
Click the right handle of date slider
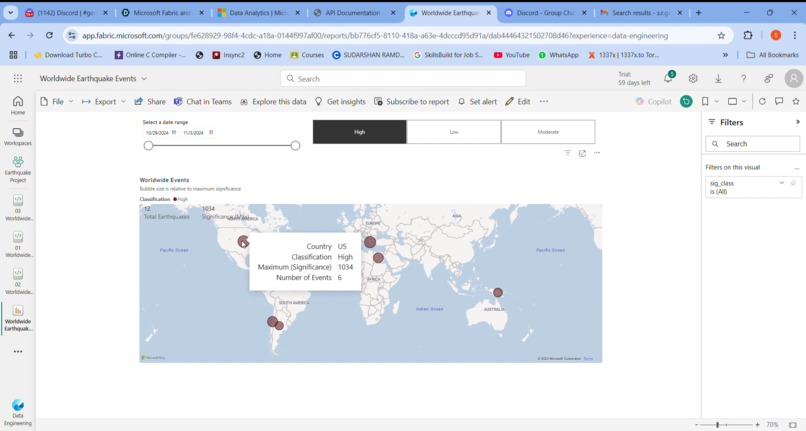[295, 146]
